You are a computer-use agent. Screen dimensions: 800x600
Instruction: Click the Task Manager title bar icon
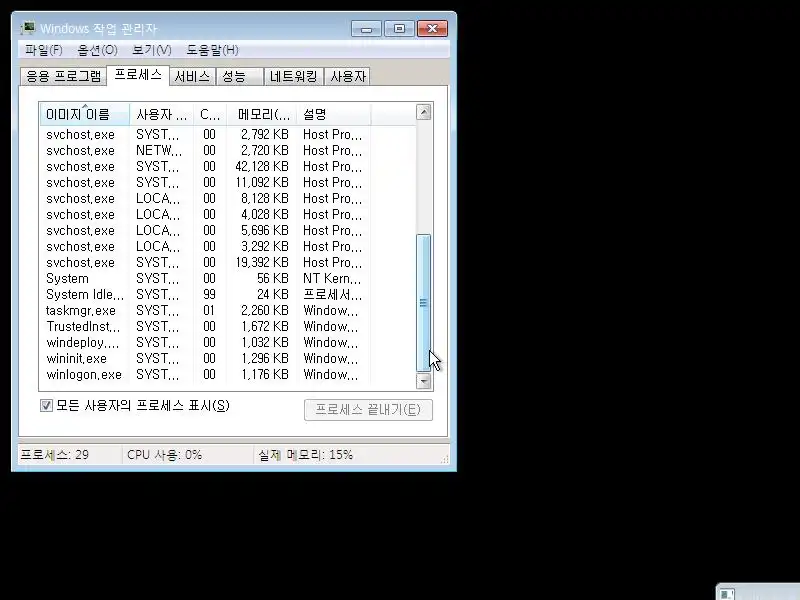coord(28,28)
